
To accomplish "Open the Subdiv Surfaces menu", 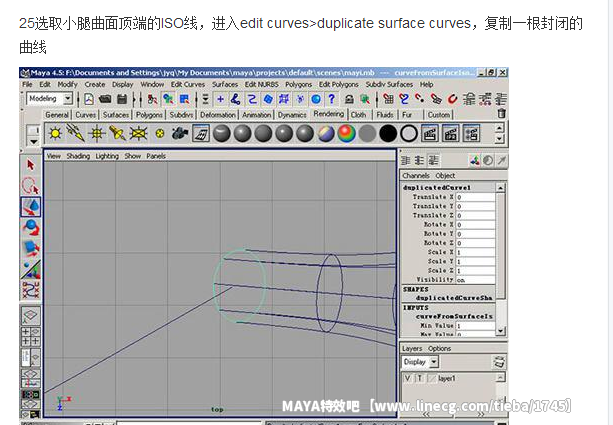I will coord(389,84).
